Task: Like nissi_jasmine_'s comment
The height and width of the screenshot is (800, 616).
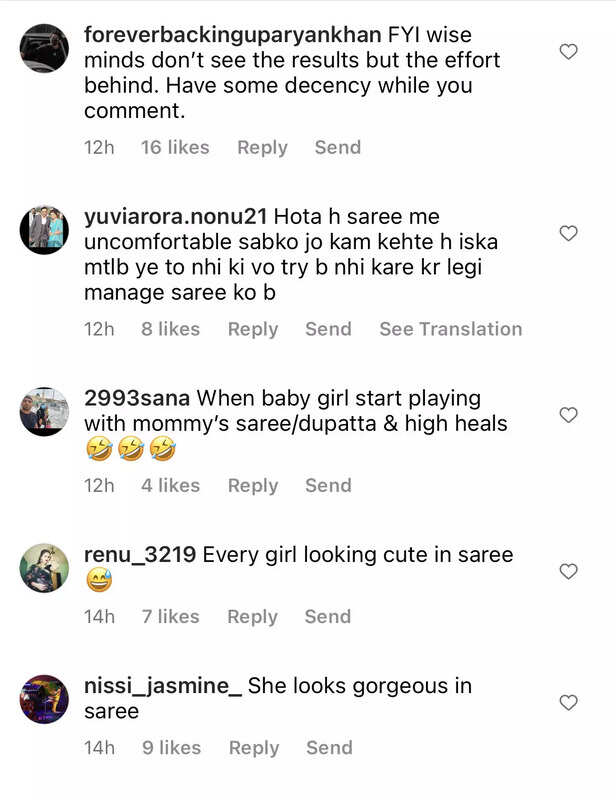Action: click(568, 703)
